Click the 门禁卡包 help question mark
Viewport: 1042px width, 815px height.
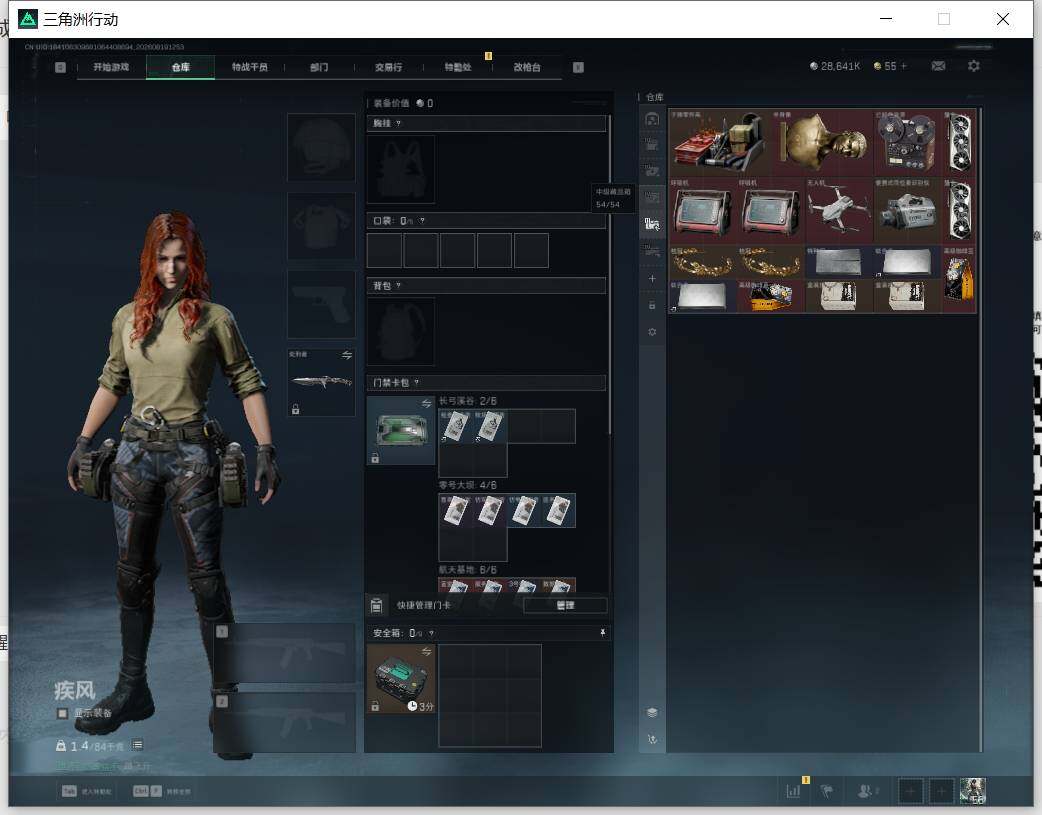click(417, 382)
